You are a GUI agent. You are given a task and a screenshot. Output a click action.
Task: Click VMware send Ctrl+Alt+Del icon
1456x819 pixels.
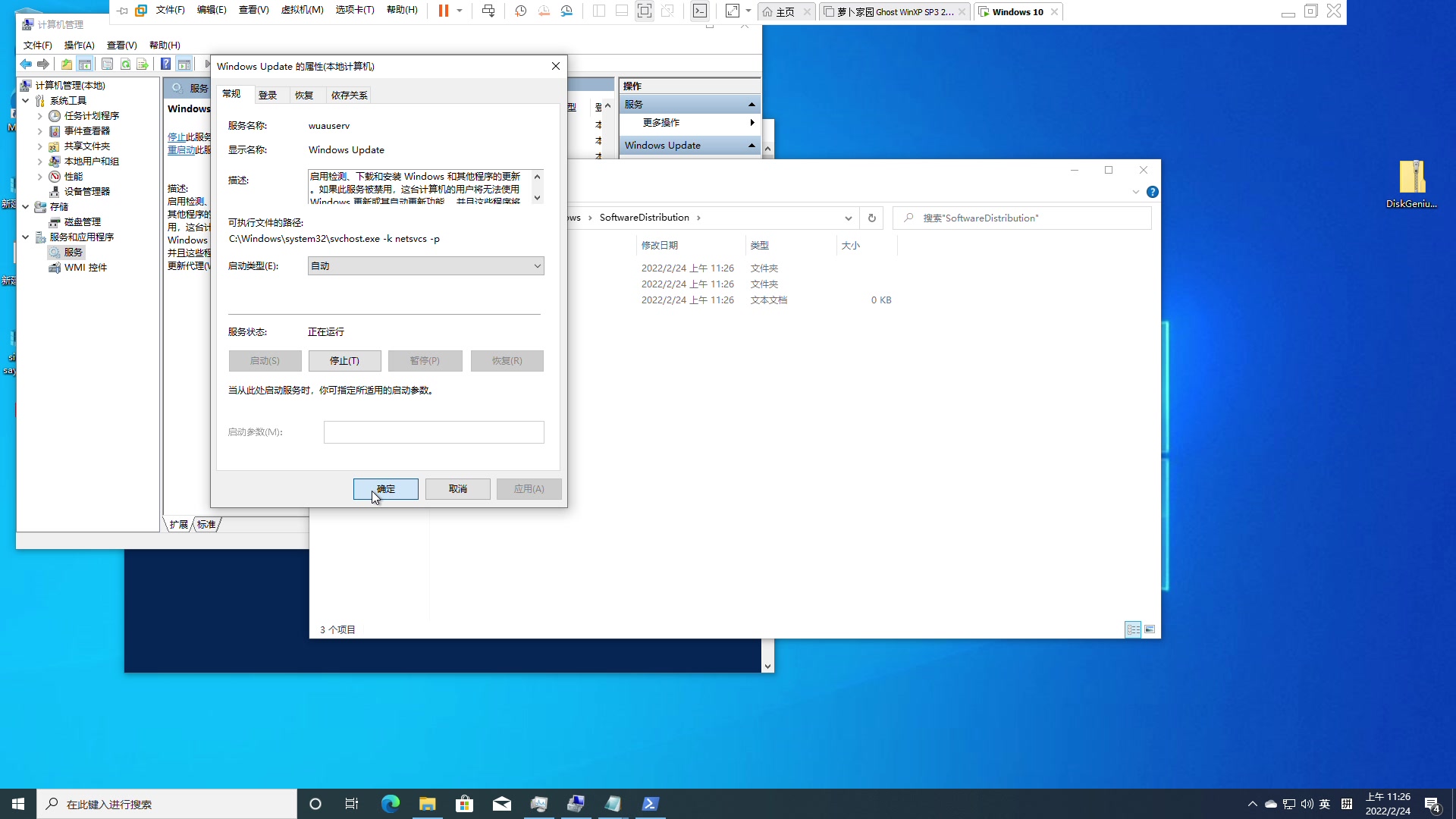[x=488, y=11]
